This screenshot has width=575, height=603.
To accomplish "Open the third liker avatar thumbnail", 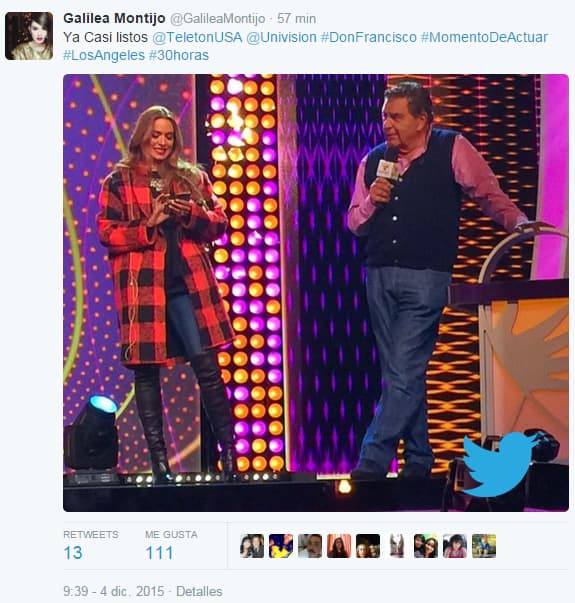I will pos(310,546).
